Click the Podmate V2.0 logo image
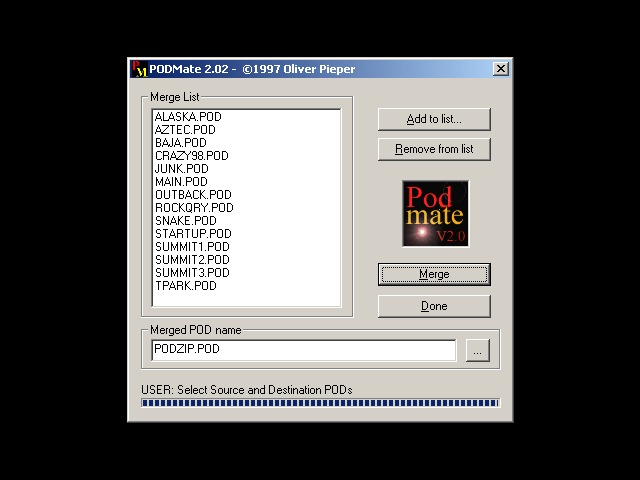This screenshot has width=640, height=480. [434, 214]
